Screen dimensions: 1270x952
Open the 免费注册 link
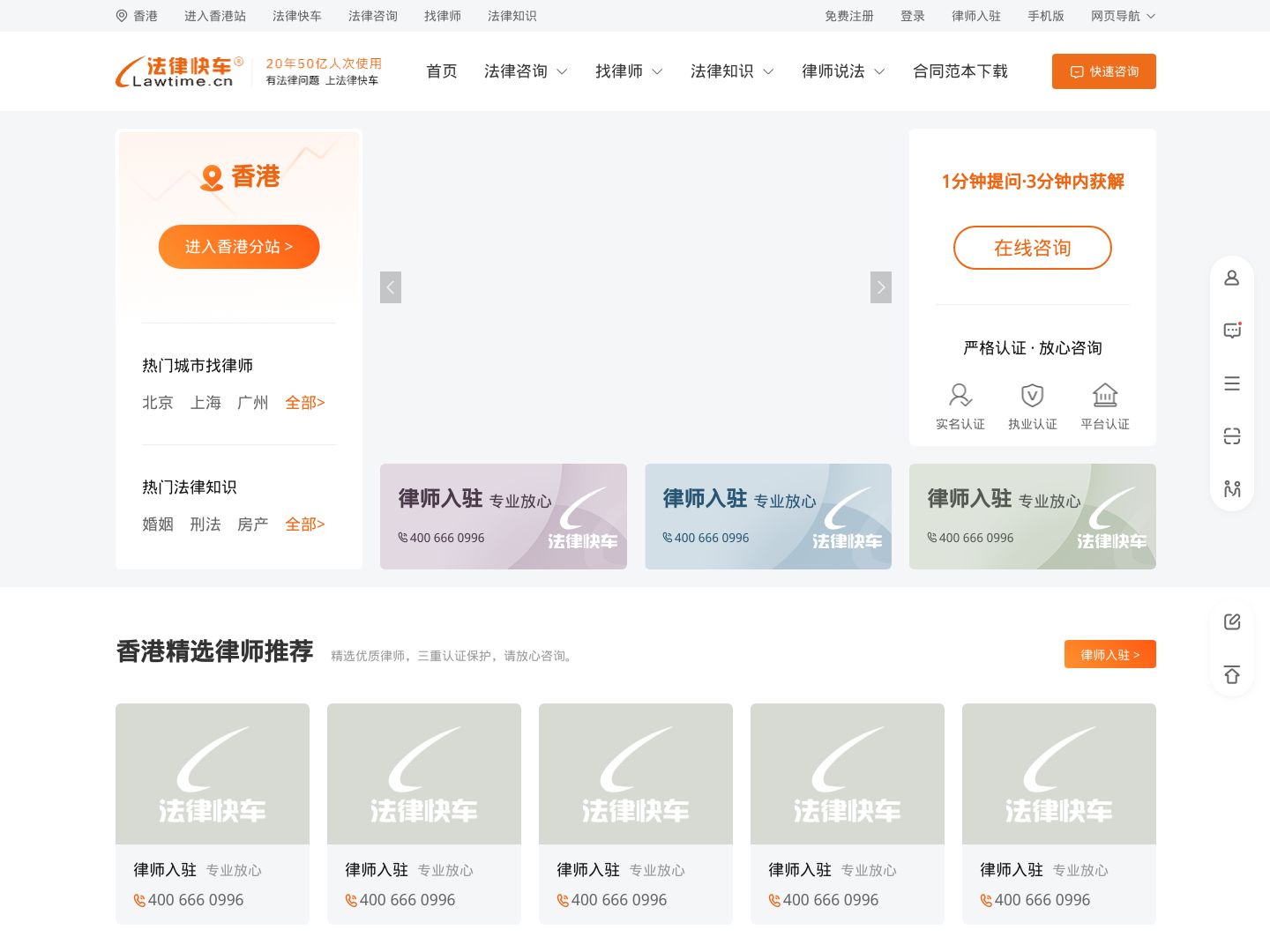849,16
